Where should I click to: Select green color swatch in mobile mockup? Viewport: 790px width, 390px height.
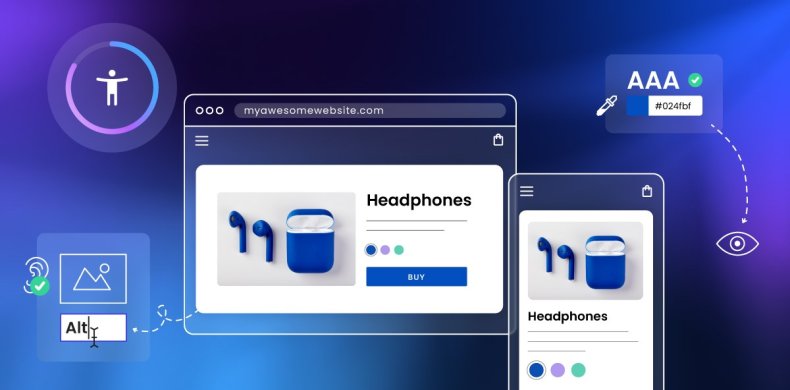[578, 370]
